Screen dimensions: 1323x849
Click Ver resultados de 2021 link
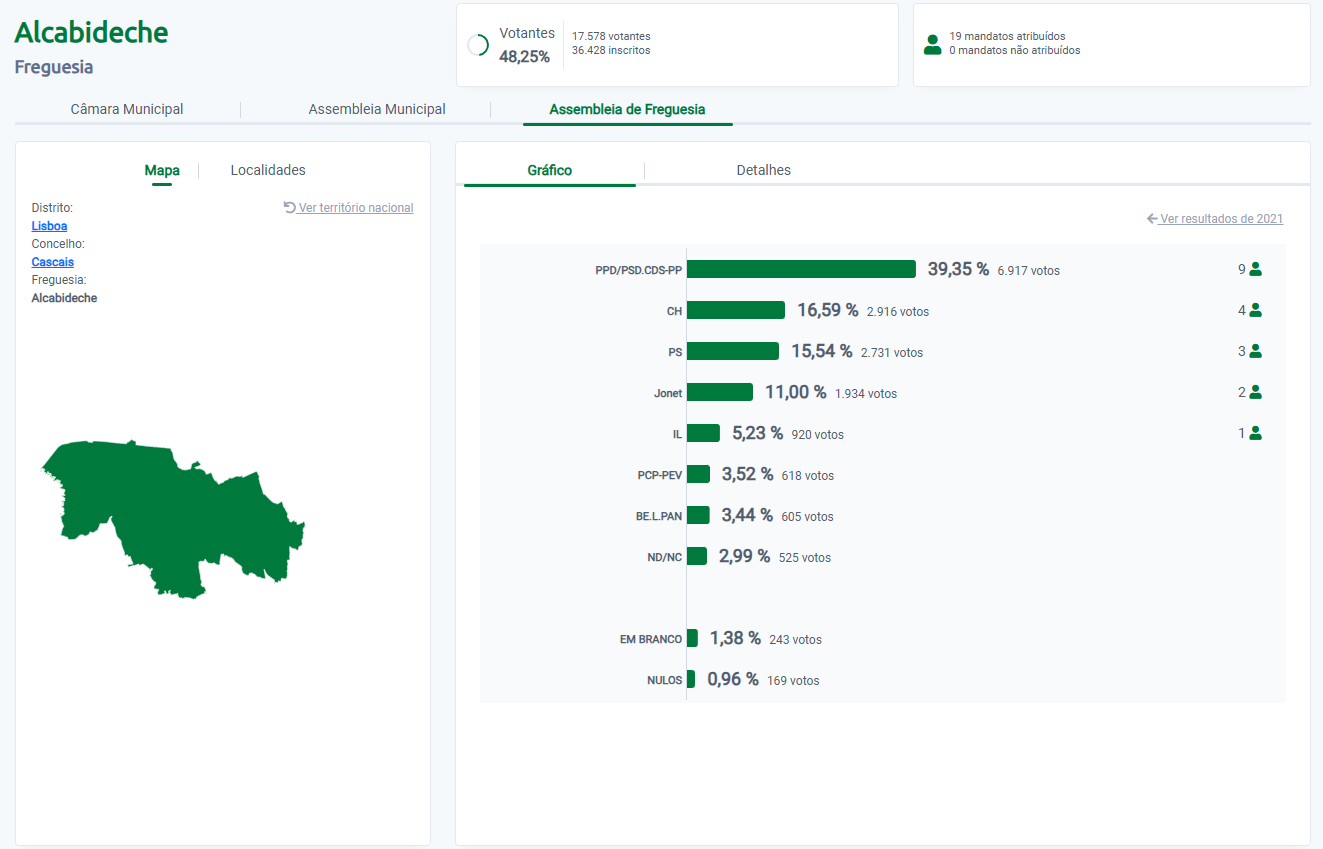coord(1220,218)
